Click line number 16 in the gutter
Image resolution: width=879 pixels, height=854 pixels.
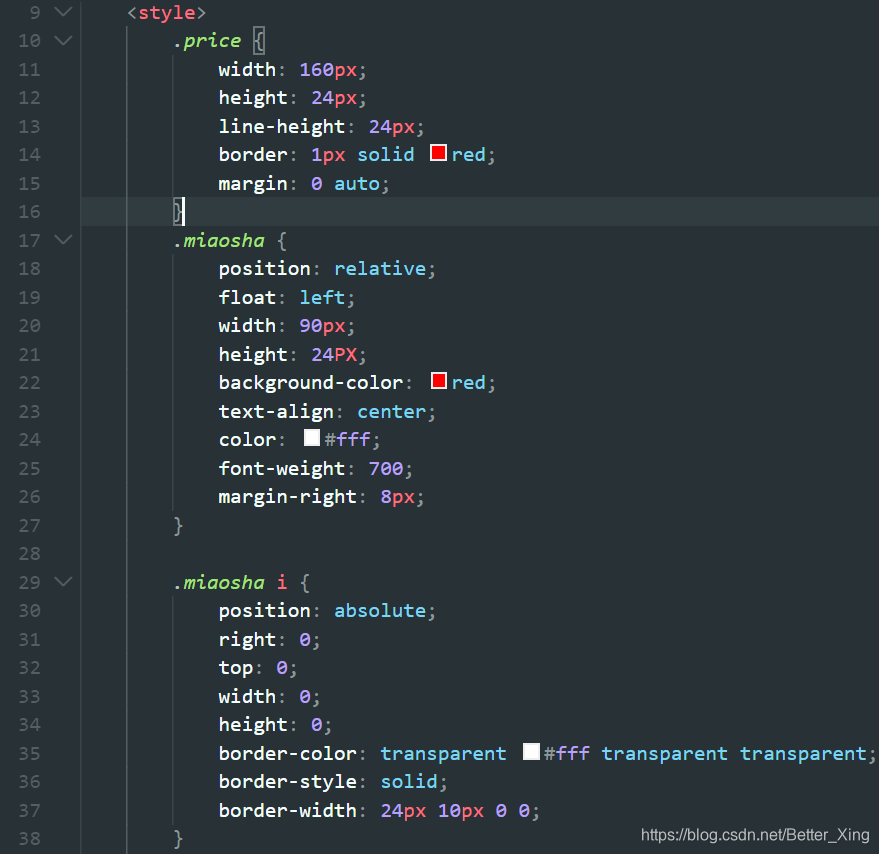29,212
